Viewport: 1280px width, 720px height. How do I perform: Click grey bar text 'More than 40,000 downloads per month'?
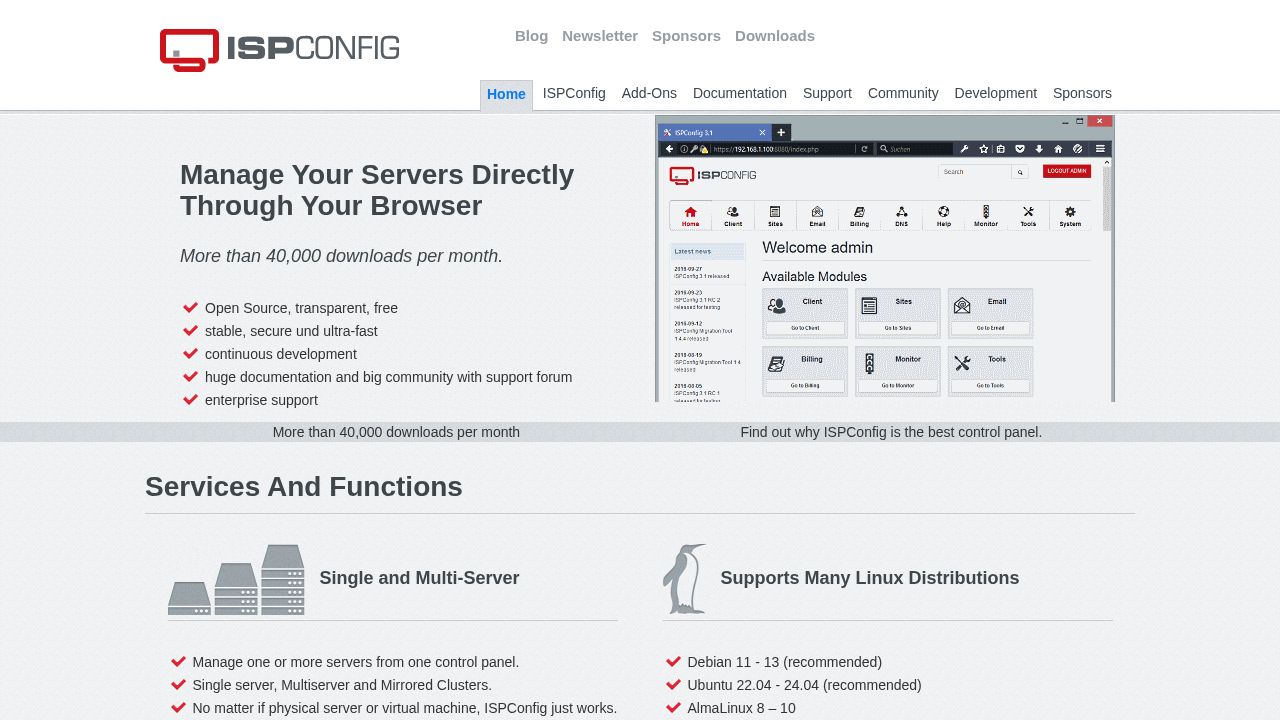[396, 432]
